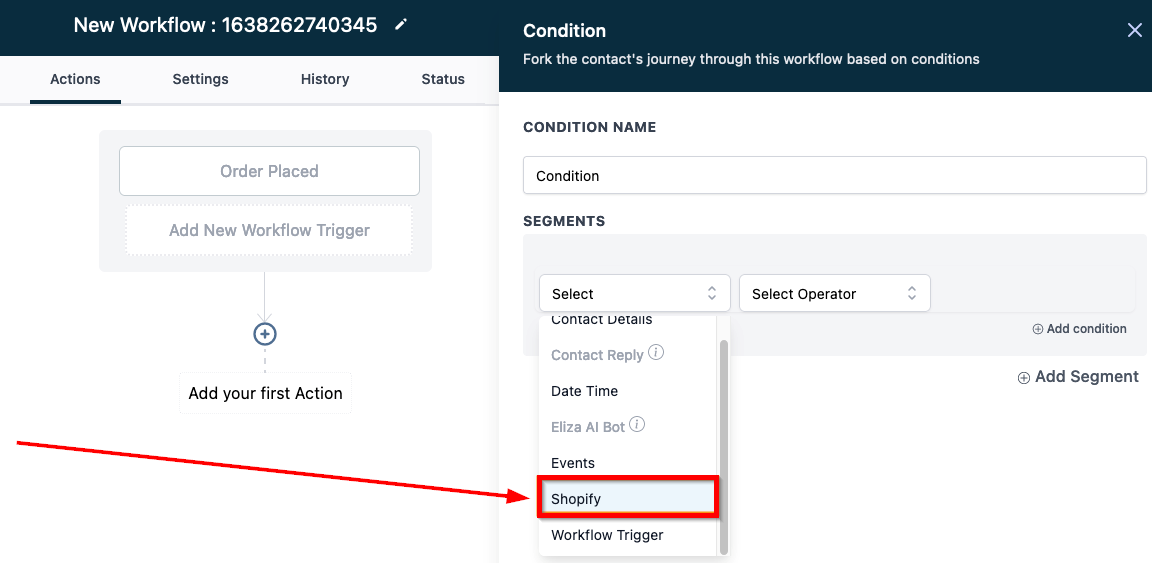Click the plus icon next to Add condition
The height and width of the screenshot is (563, 1152).
[1037, 329]
